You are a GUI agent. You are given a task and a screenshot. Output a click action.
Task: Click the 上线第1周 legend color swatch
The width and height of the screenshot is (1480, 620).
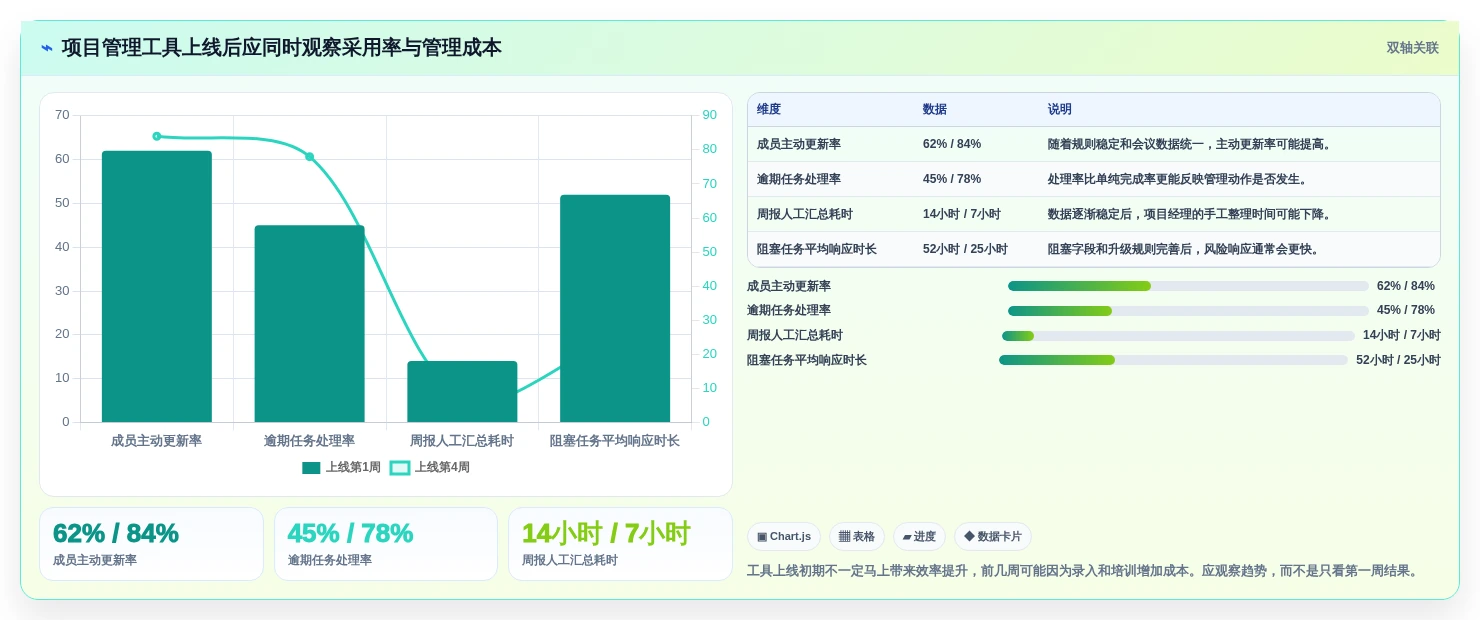pyautogui.click(x=311, y=467)
